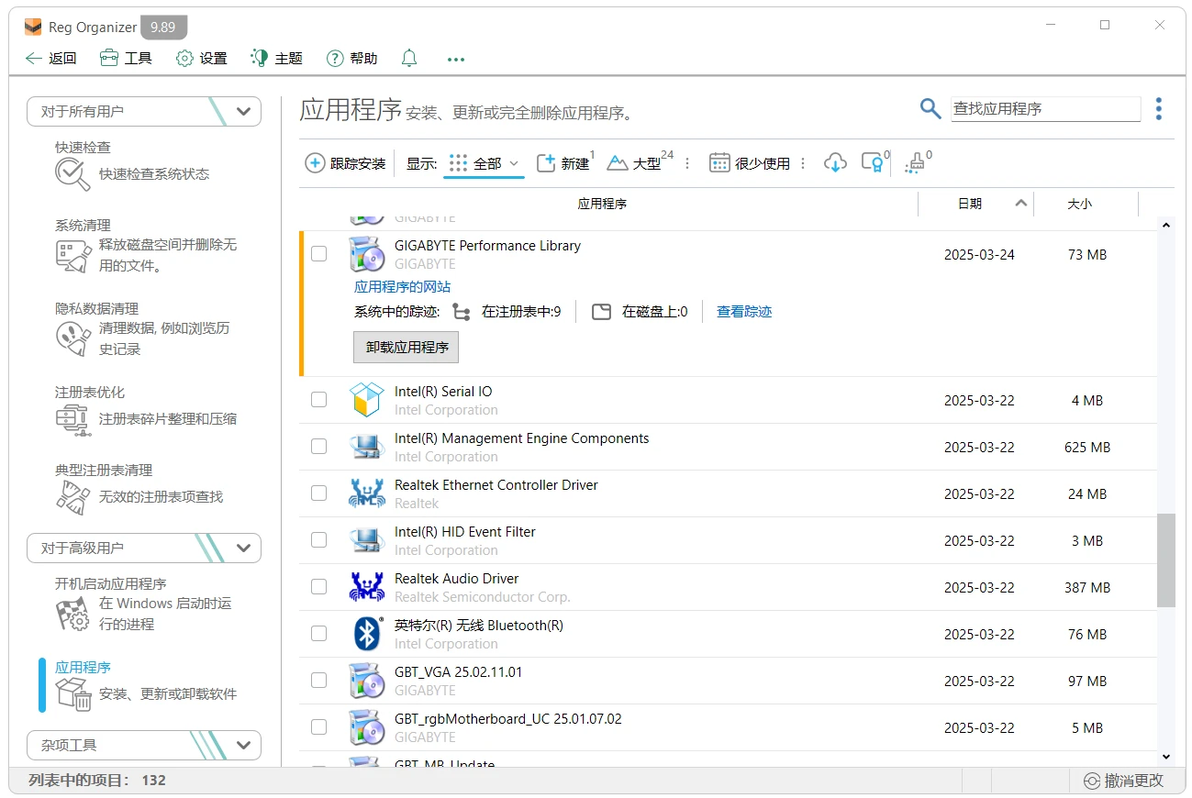This screenshot has width=1192, height=798.
Task: Open the 帮助 help menu
Action: [352, 59]
